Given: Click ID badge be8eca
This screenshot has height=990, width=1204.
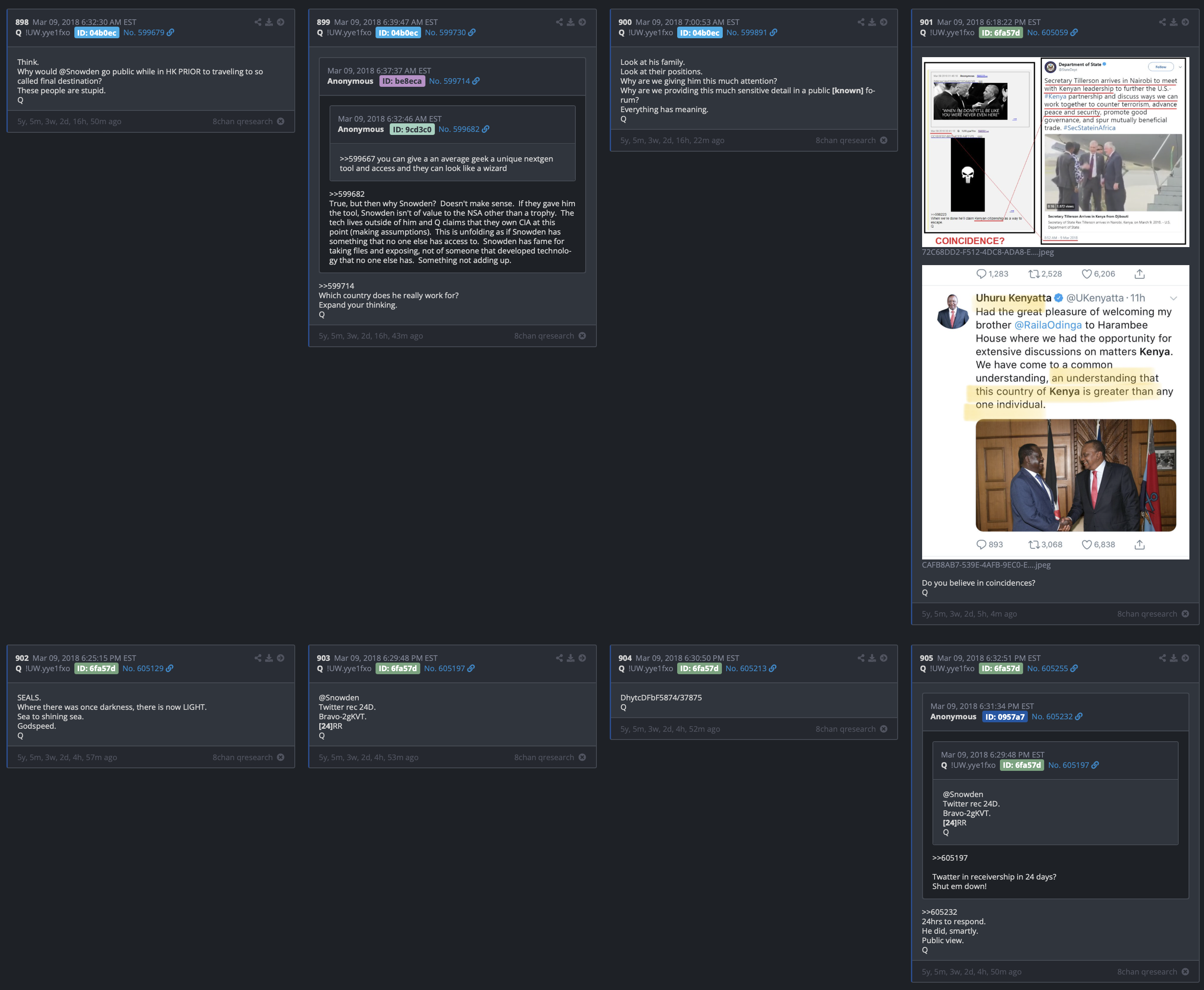Looking at the screenshot, I should point(402,81).
